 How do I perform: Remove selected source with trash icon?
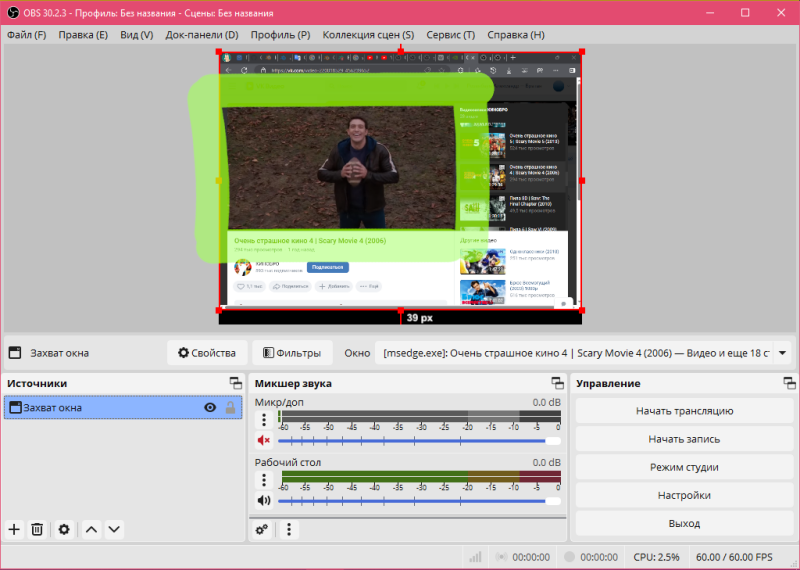point(37,529)
